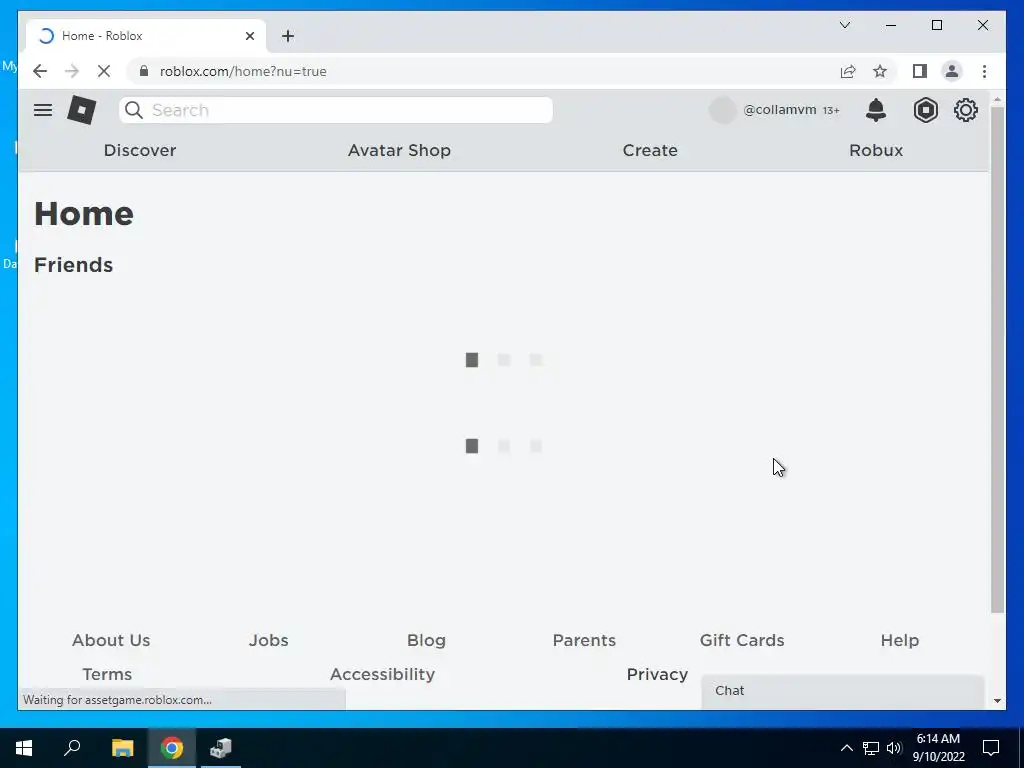Open the Avatar Shop tab

tap(399, 150)
